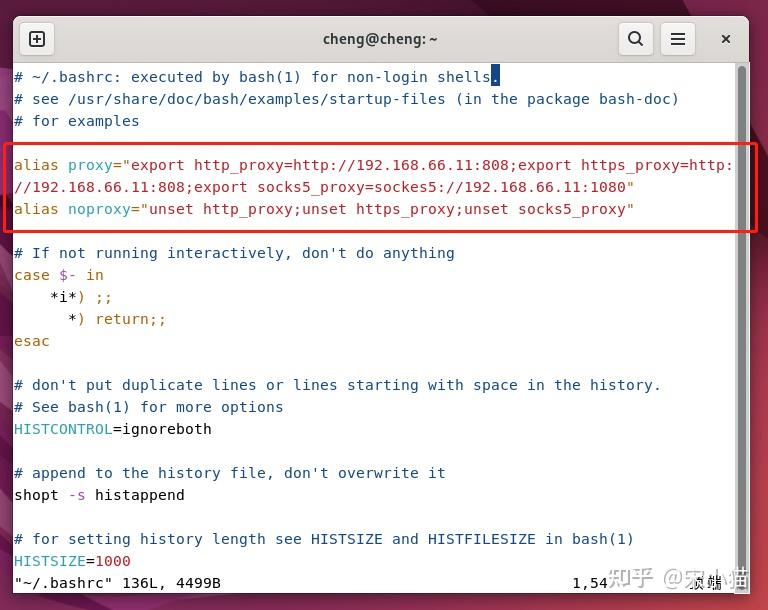Click '# See bash(1) for more options'
This screenshot has width=768, height=610.
[x=148, y=408]
